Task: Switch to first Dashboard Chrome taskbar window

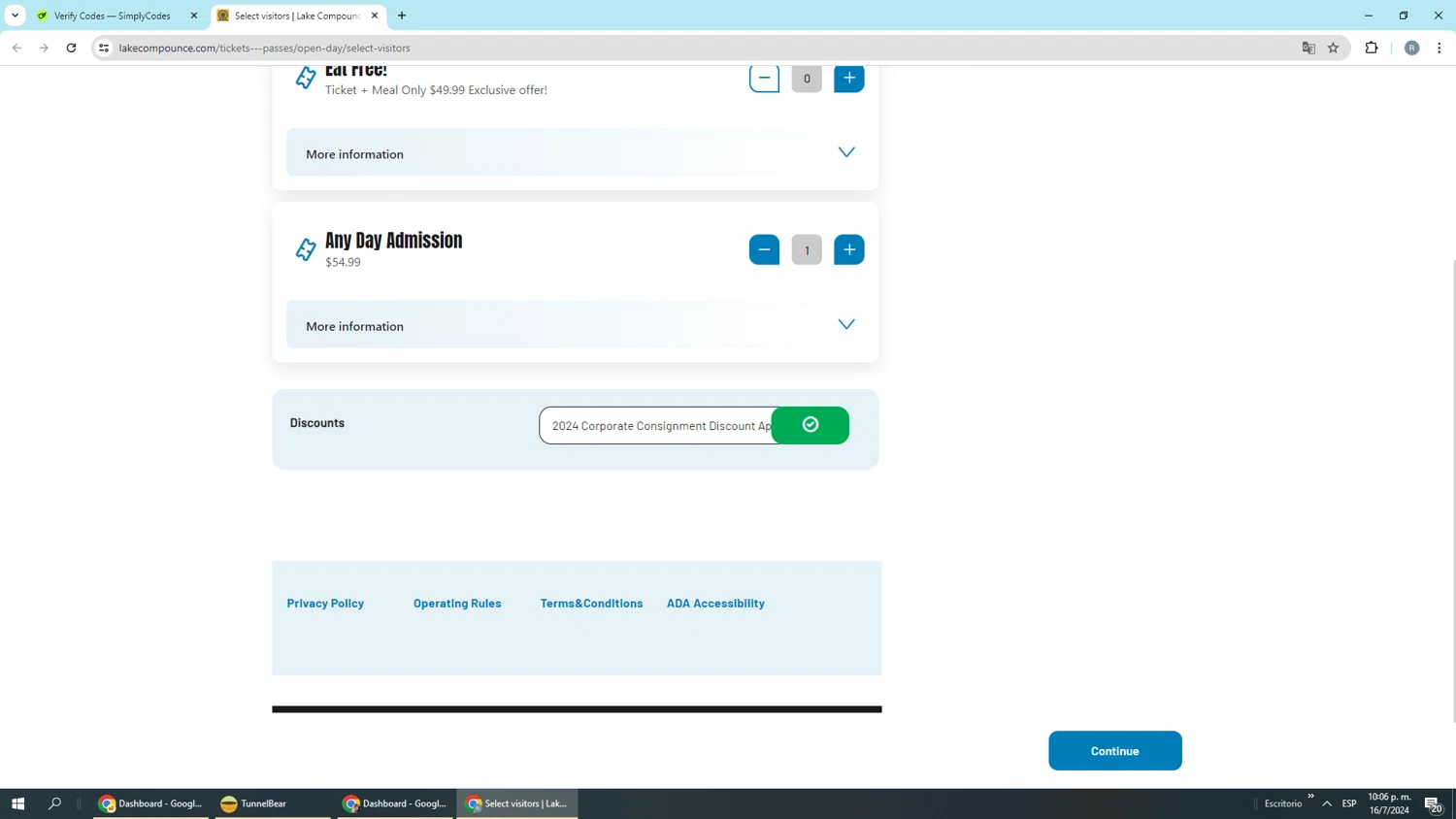Action: (x=150, y=803)
